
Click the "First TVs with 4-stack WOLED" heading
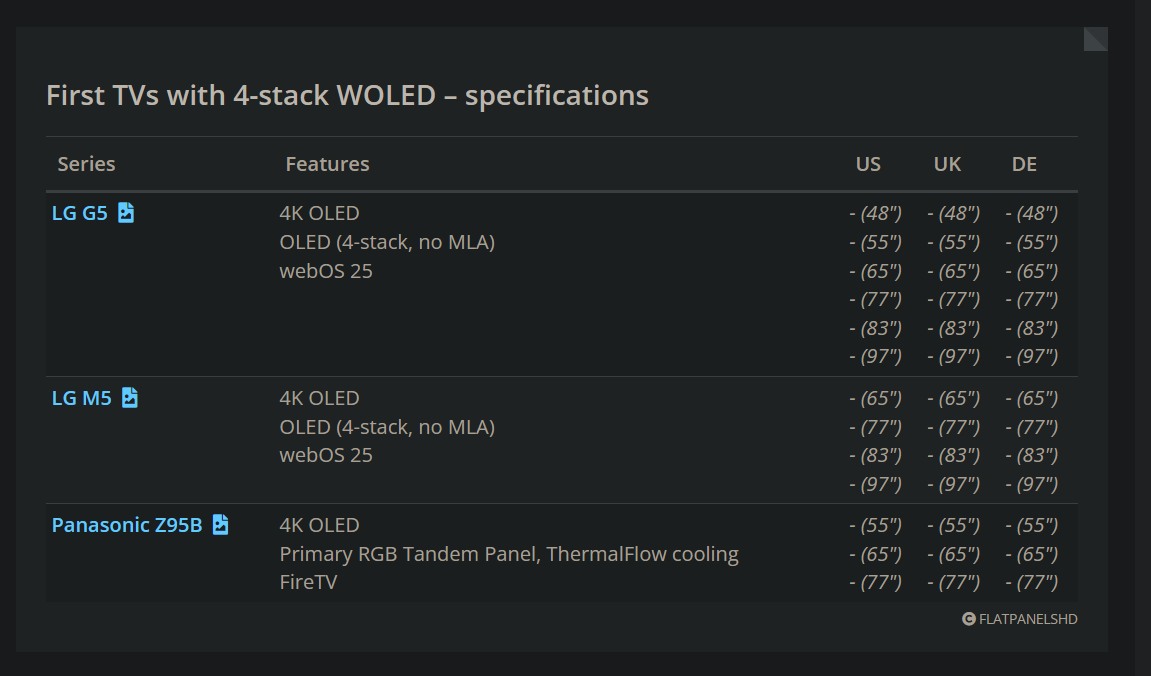(x=347, y=96)
